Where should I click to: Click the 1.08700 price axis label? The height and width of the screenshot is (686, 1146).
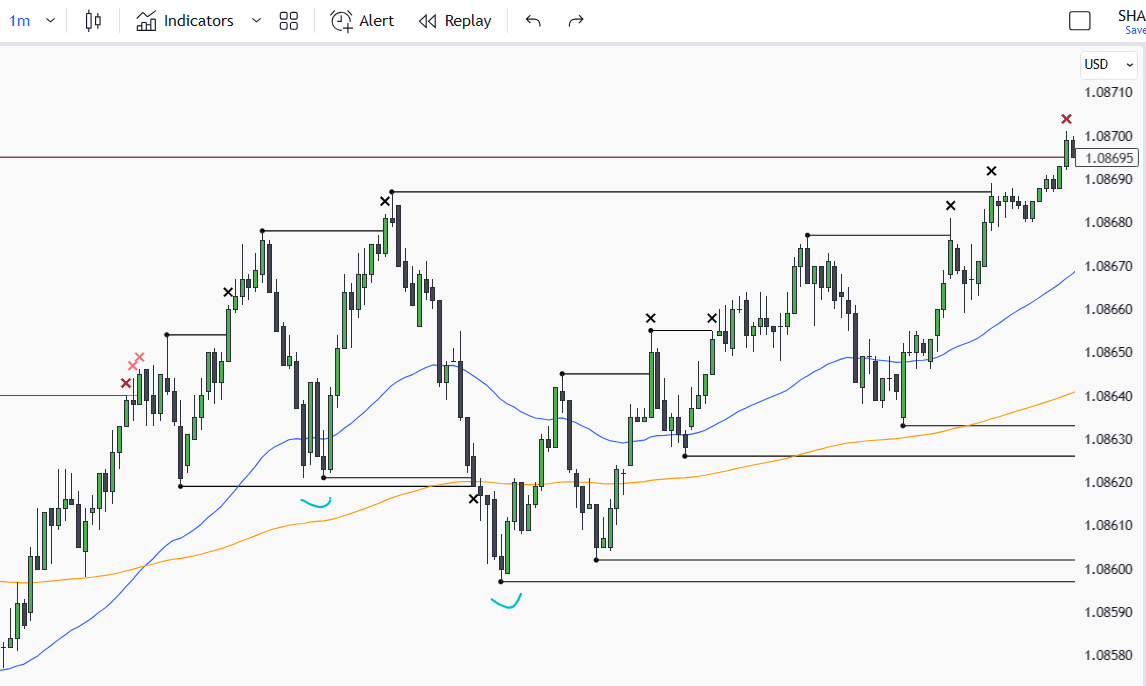pyautogui.click(x=1108, y=136)
